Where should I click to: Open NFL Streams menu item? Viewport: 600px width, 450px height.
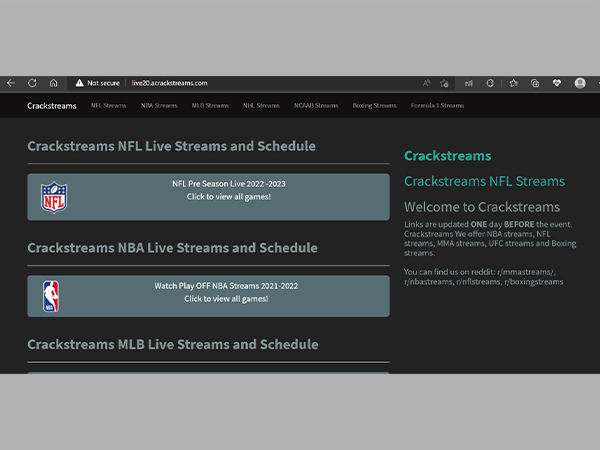(x=108, y=105)
